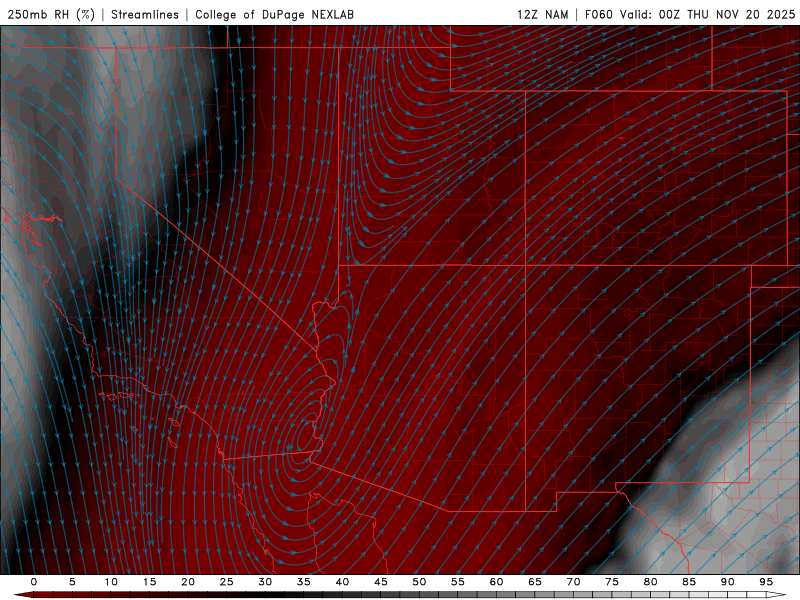
Task: Choose the "70" color scale label
Action: (573, 582)
